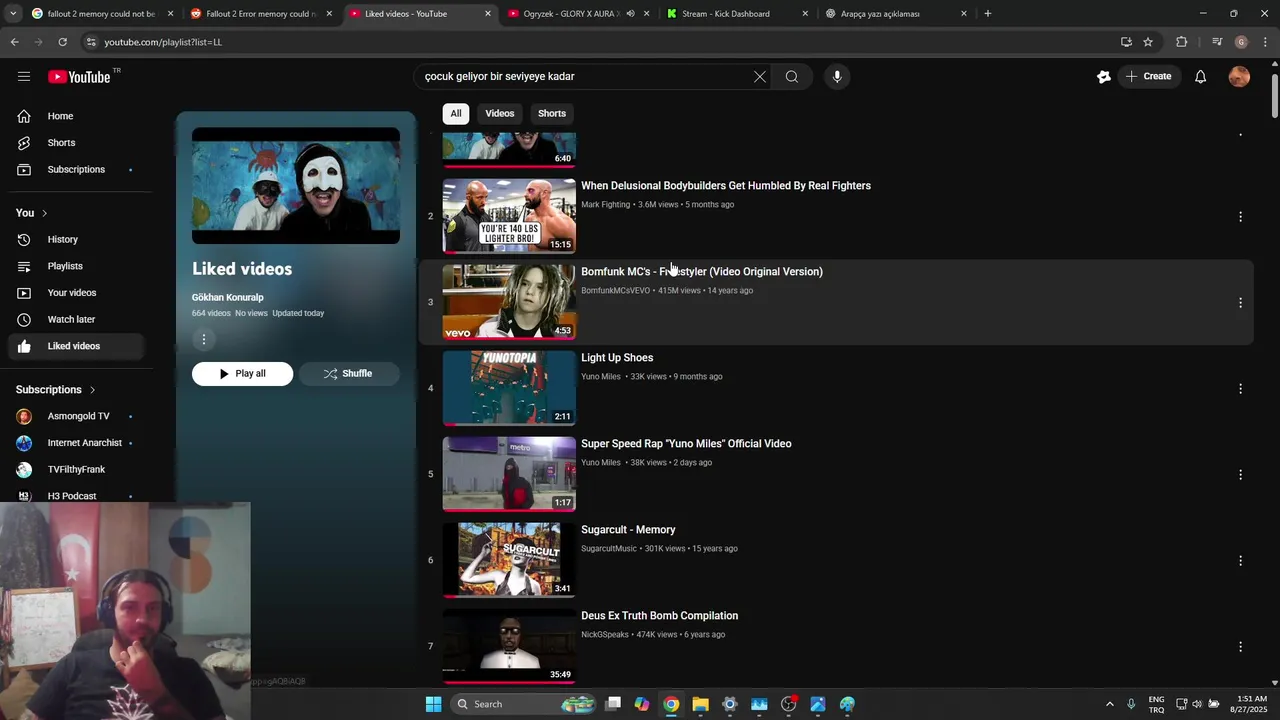Open Chrome three-dot menu

click(1265, 42)
